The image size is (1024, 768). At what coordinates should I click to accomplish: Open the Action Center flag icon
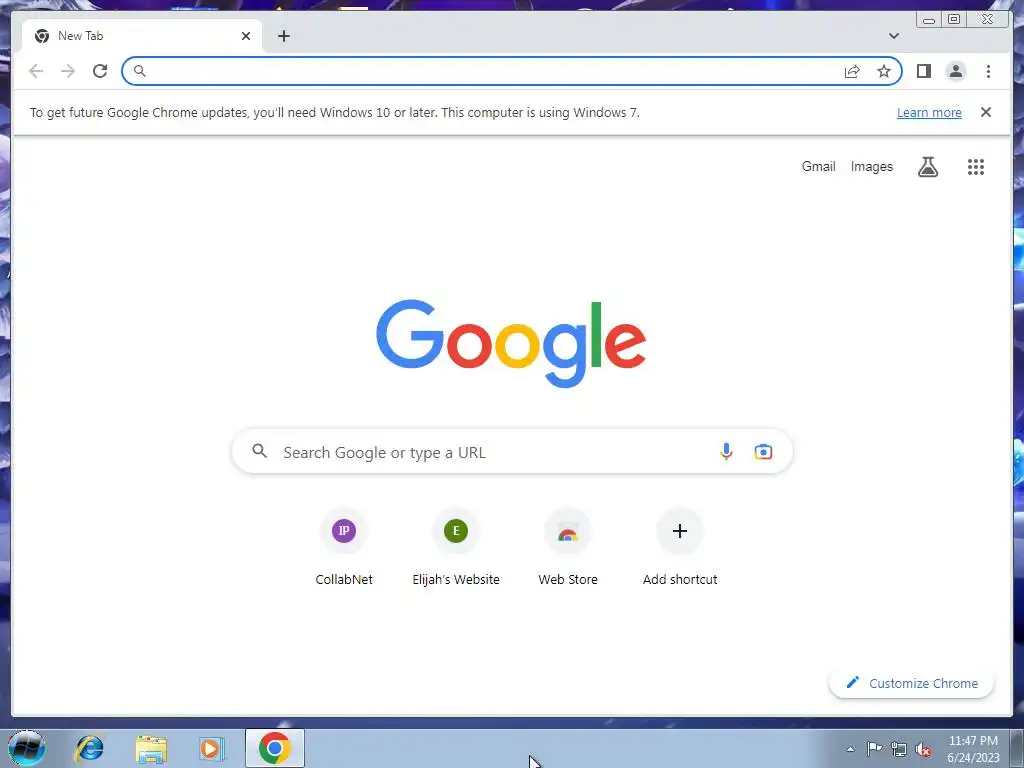click(x=874, y=749)
